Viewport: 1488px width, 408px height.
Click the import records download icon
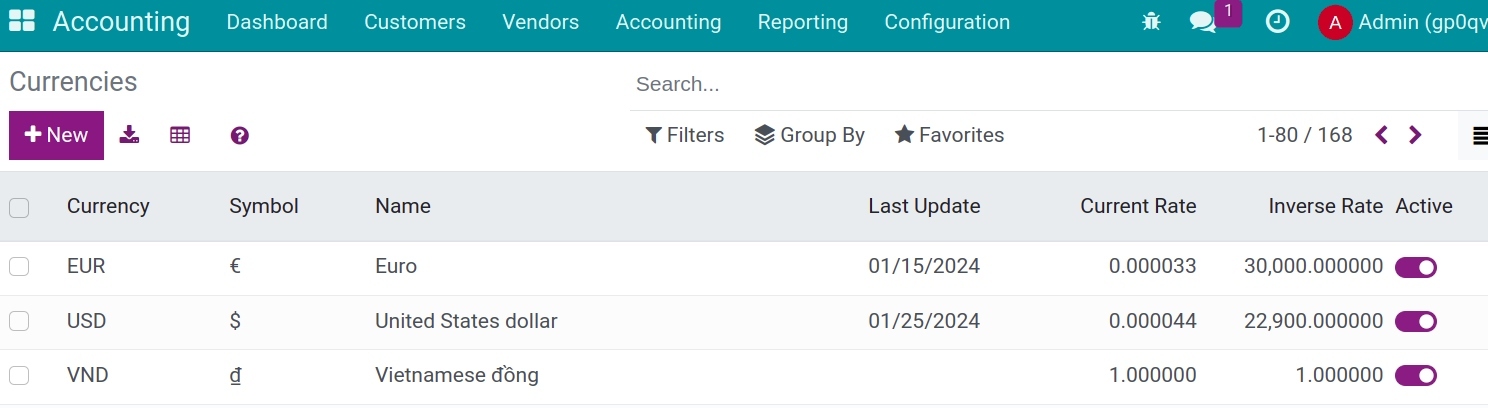click(x=129, y=135)
